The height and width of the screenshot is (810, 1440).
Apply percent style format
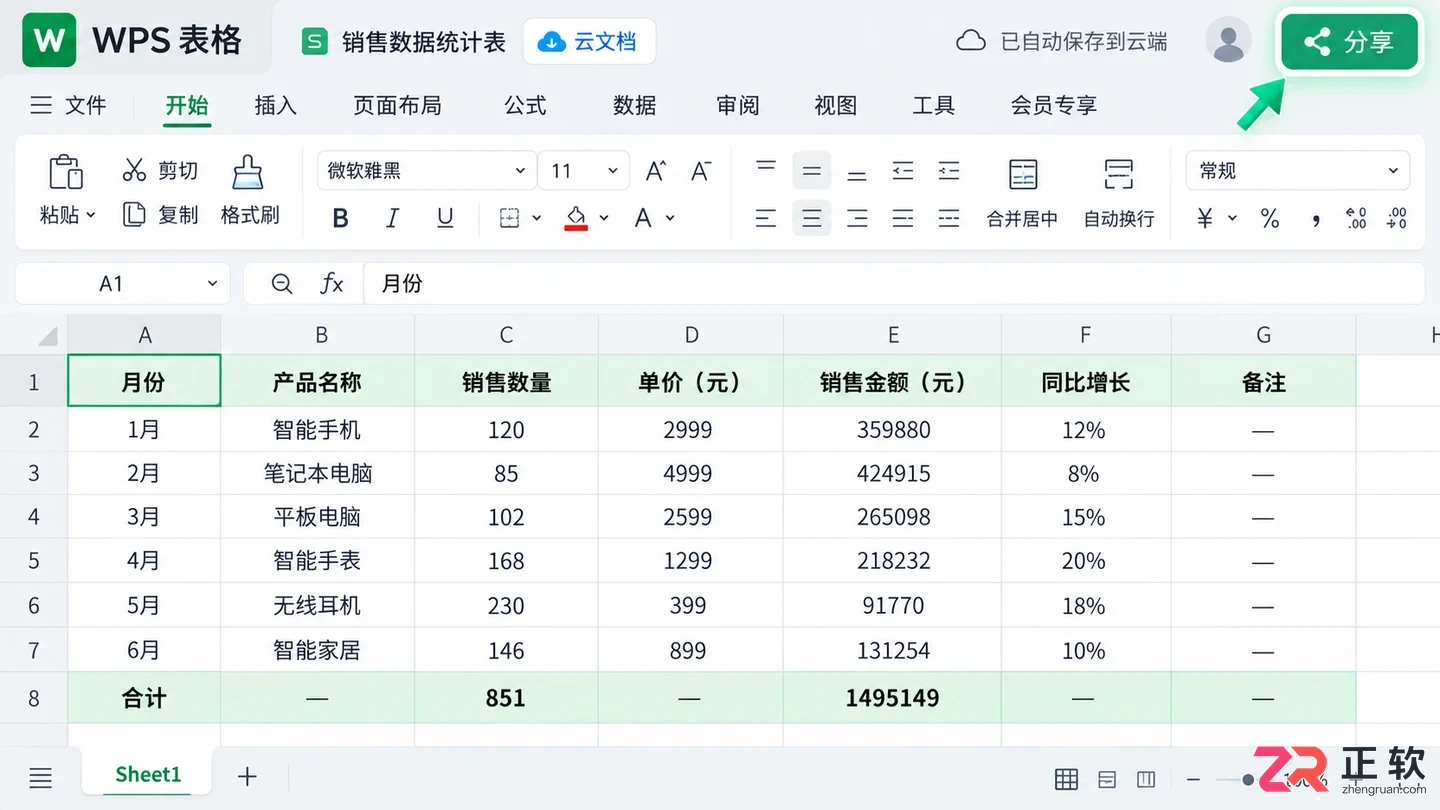click(1270, 218)
